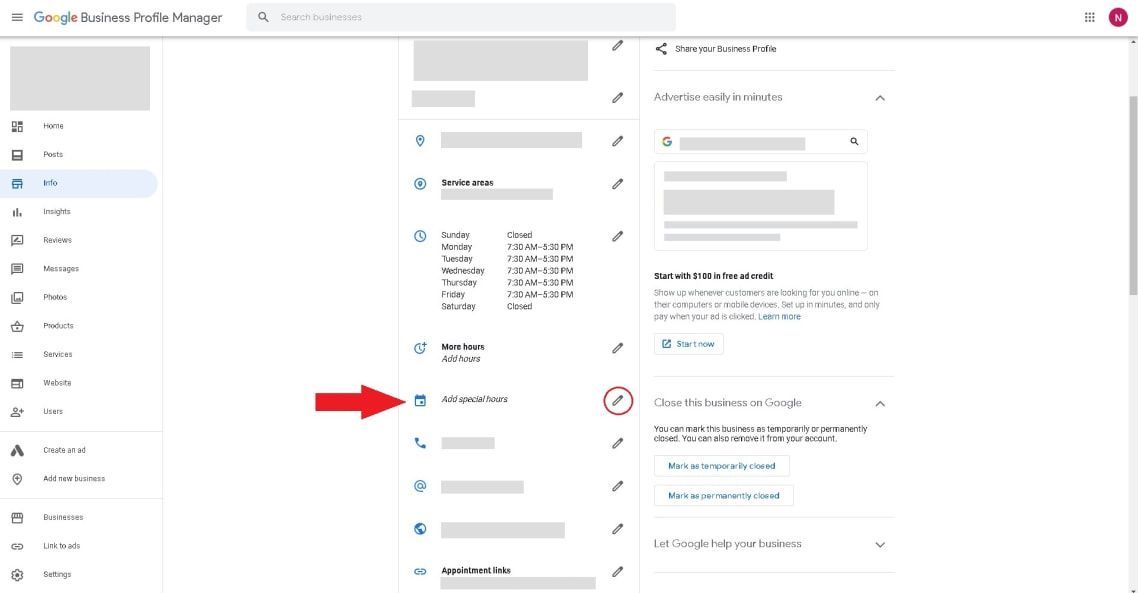The image size is (1138, 593).
Task: Click Mark as temporarily closed
Action: 721,466
